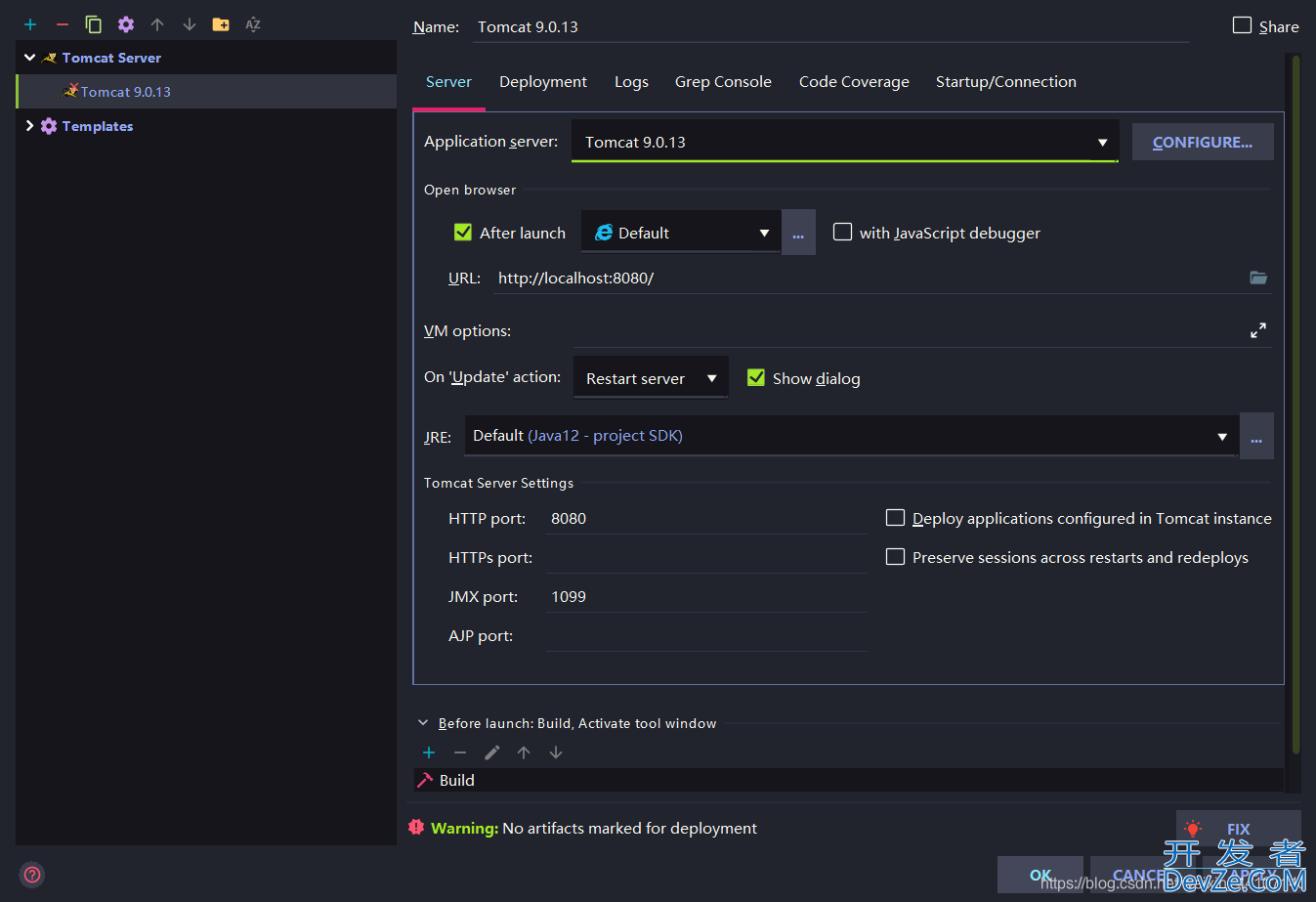Sort configurations alphabetically
The image size is (1316, 902).
click(x=253, y=24)
